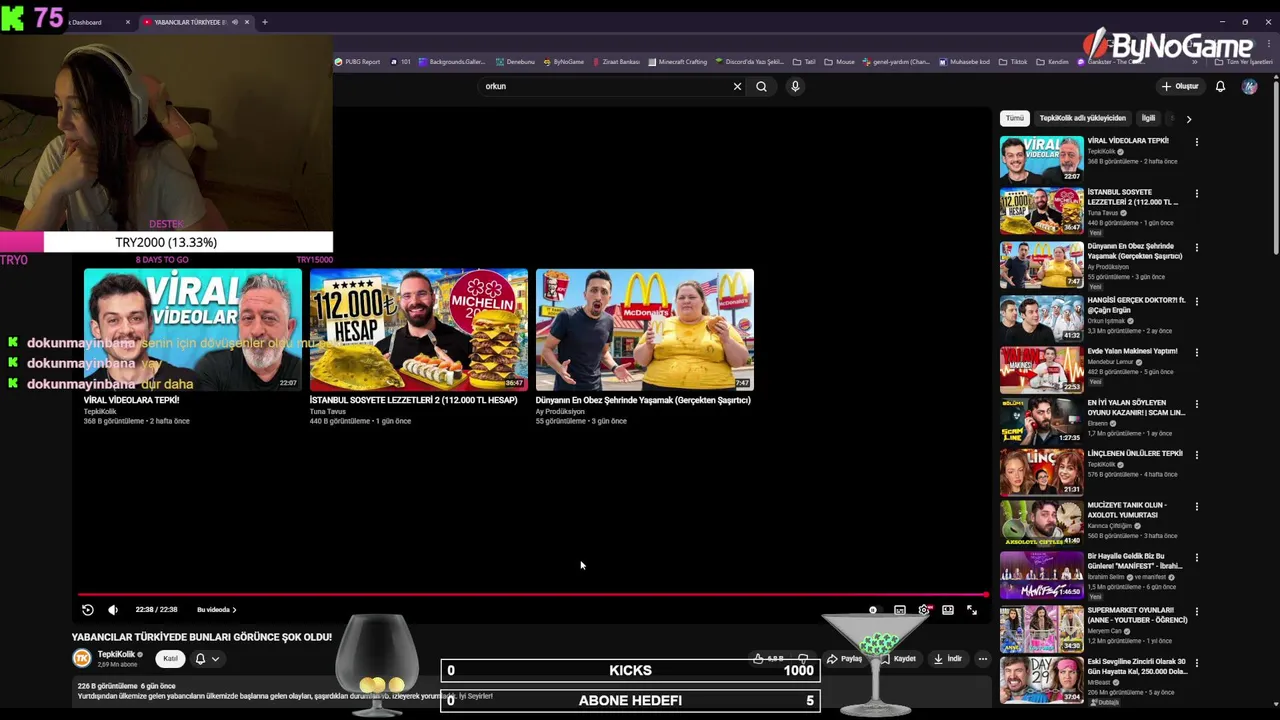Open the Tiktok bookmark folder
The width and height of the screenshot is (1280, 720).
point(1013,62)
